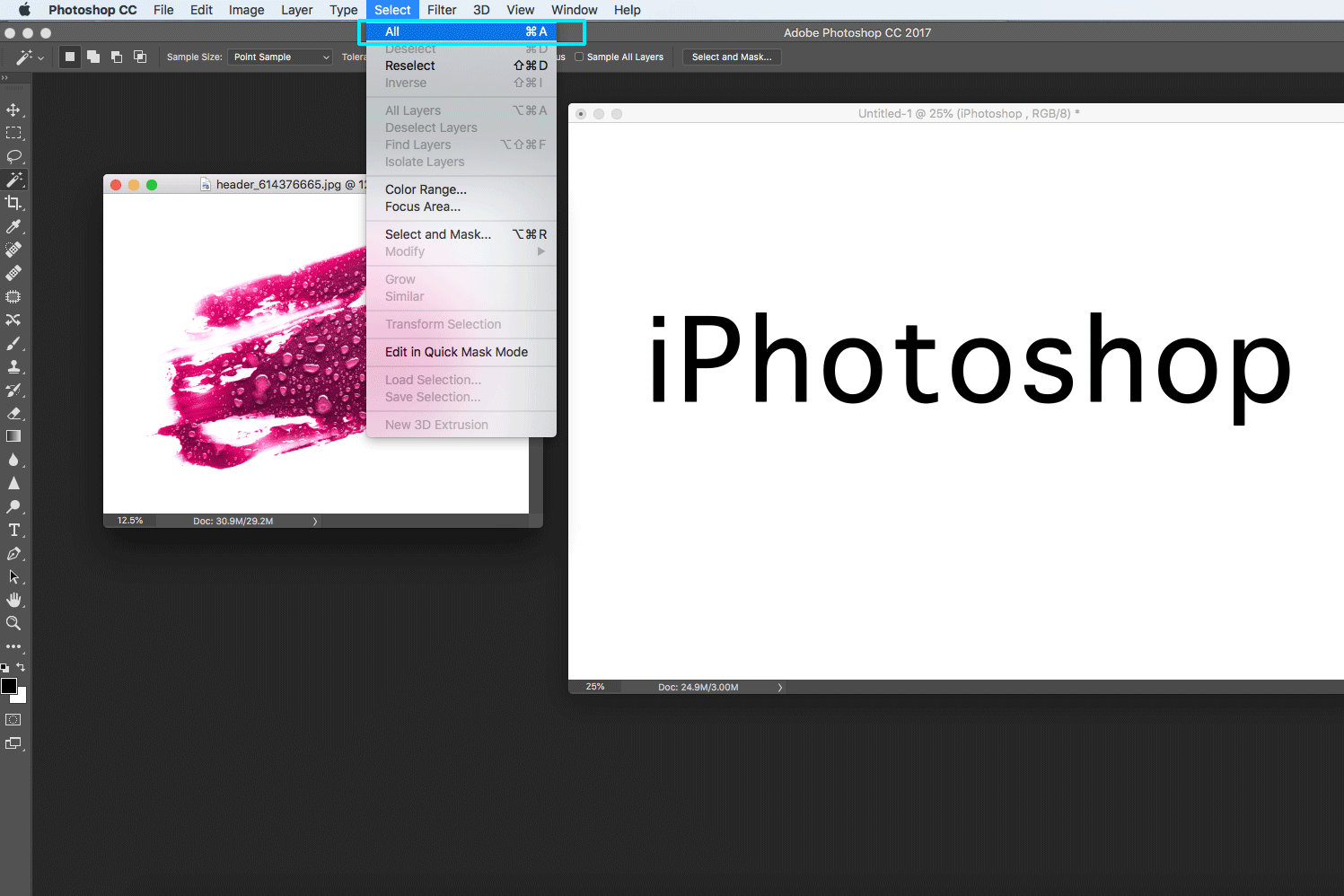This screenshot has height=896, width=1344.
Task: Open status bar arrow in Untitled-1 window
Action: pos(780,688)
